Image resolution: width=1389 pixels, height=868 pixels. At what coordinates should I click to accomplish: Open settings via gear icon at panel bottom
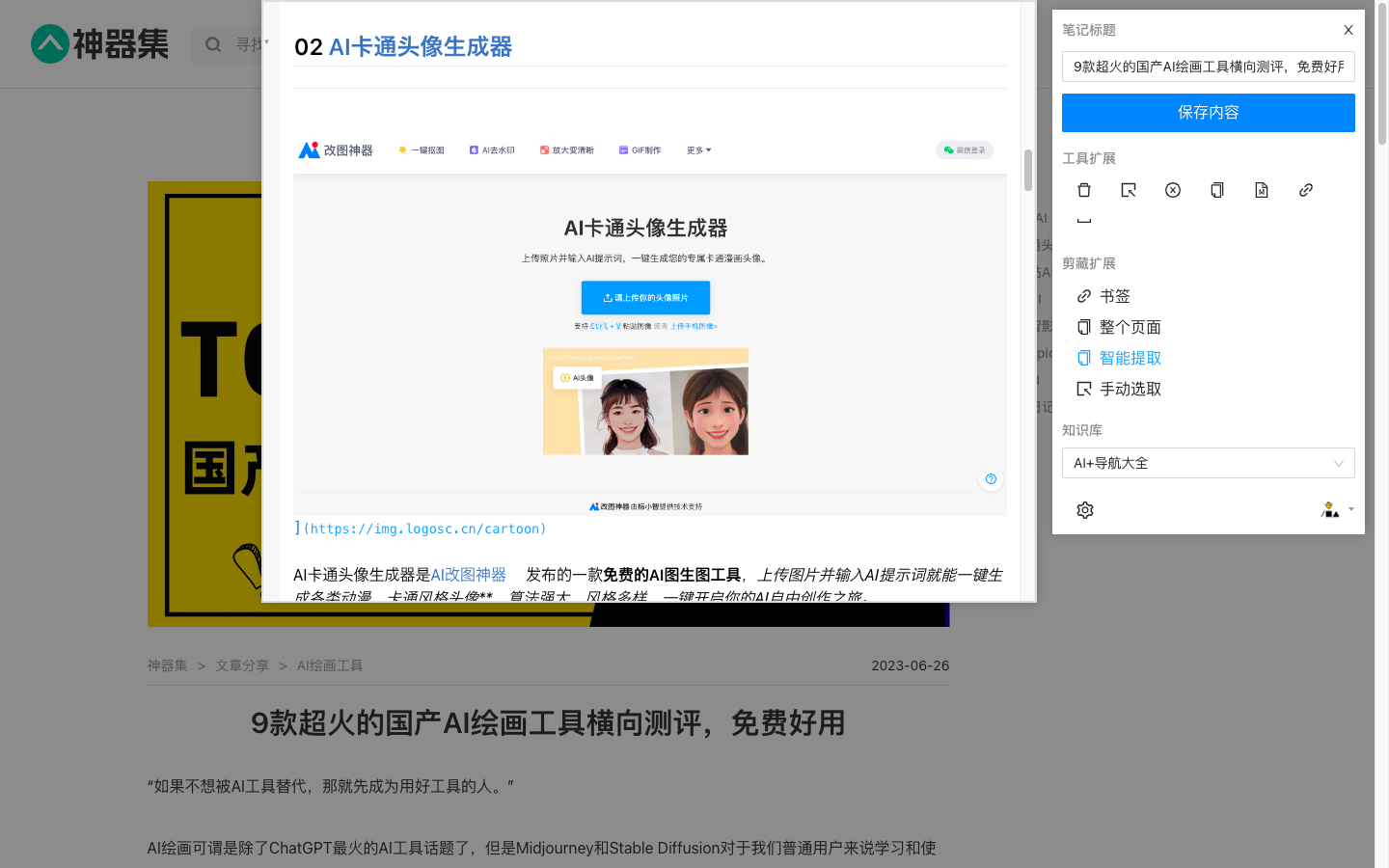click(1084, 509)
